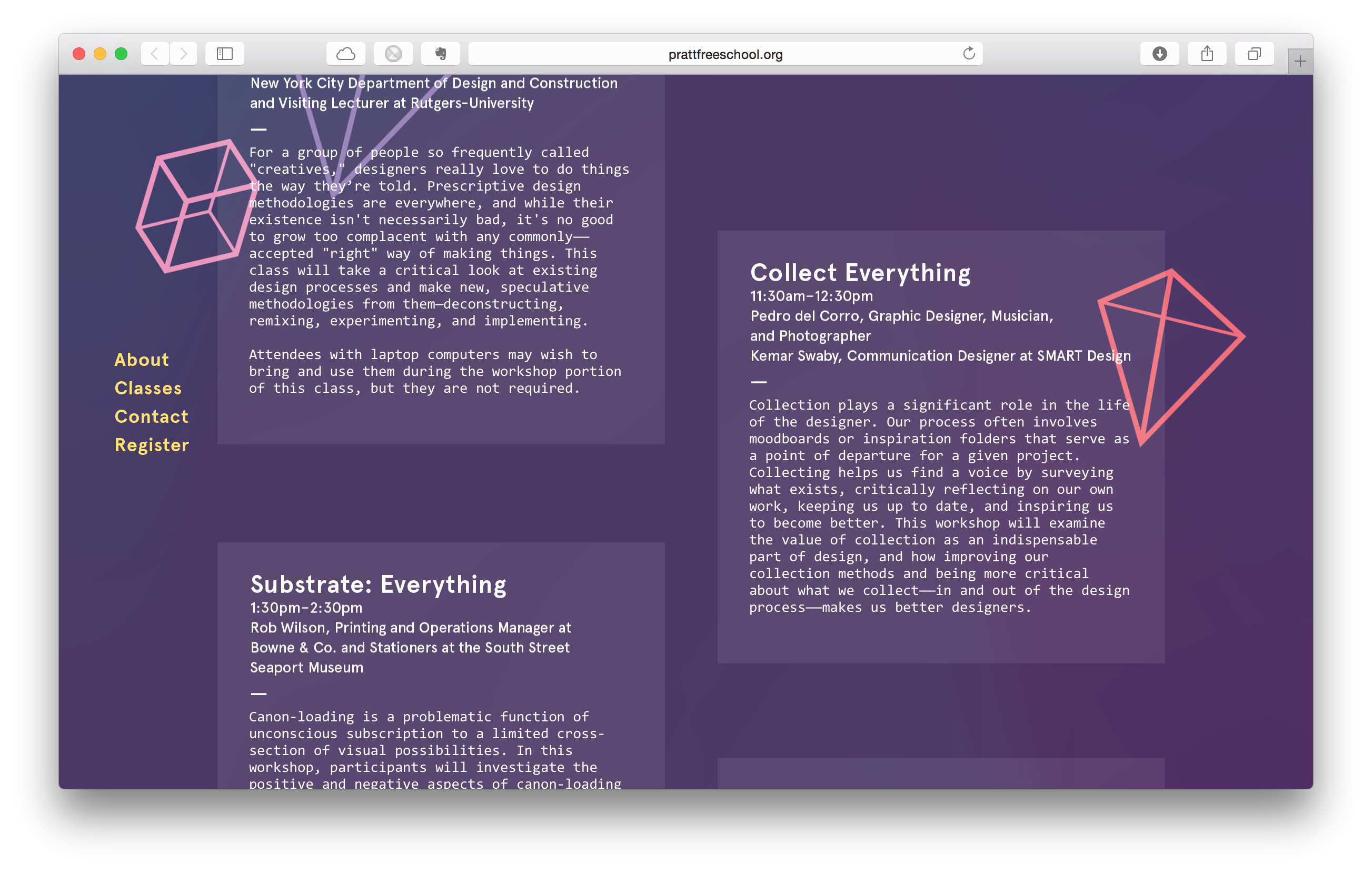Click the 'Attendees with laptop computers' paragraph
This screenshot has width=1372, height=873.
pyautogui.click(x=435, y=372)
